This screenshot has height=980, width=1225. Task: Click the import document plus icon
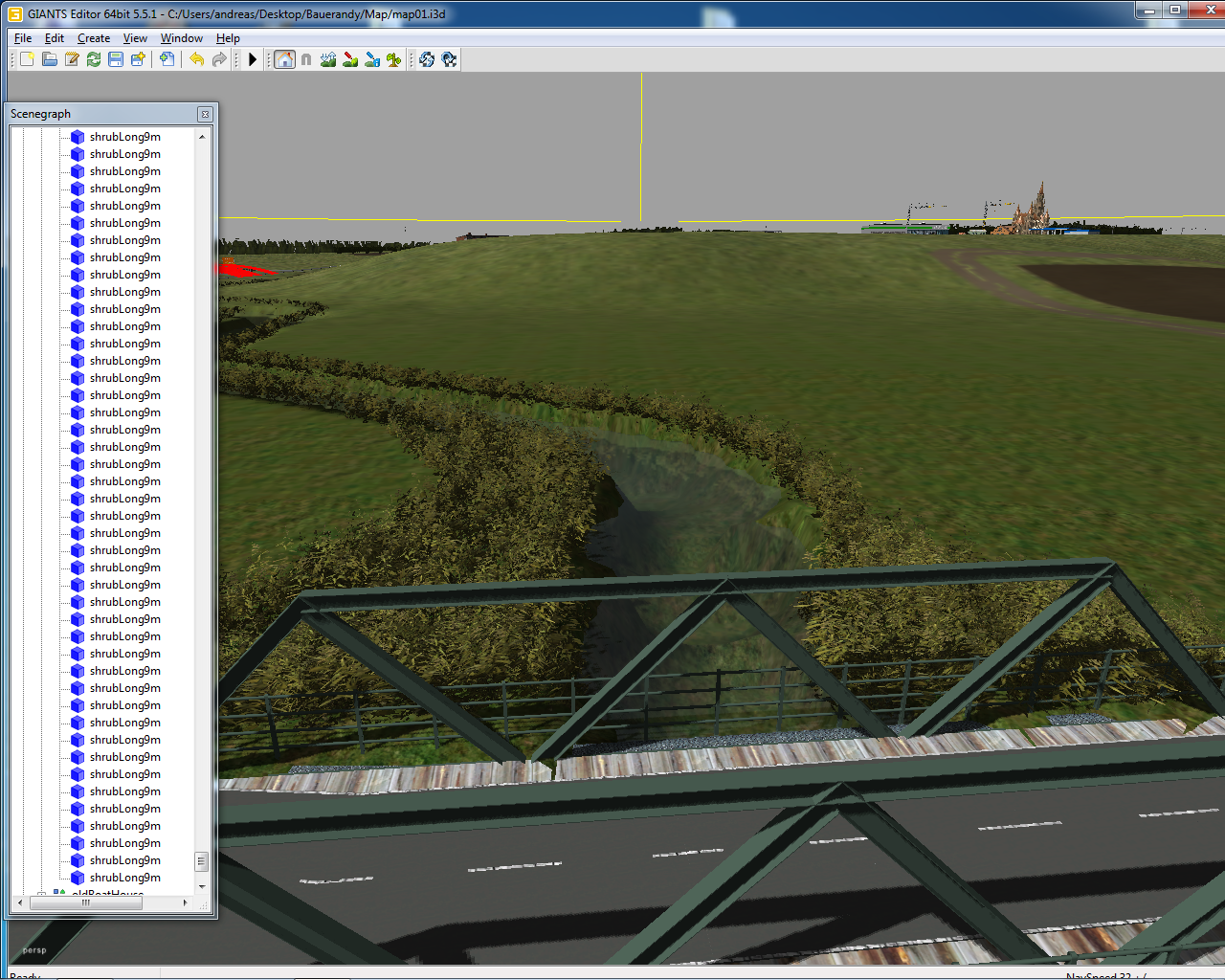tap(167, 59)
